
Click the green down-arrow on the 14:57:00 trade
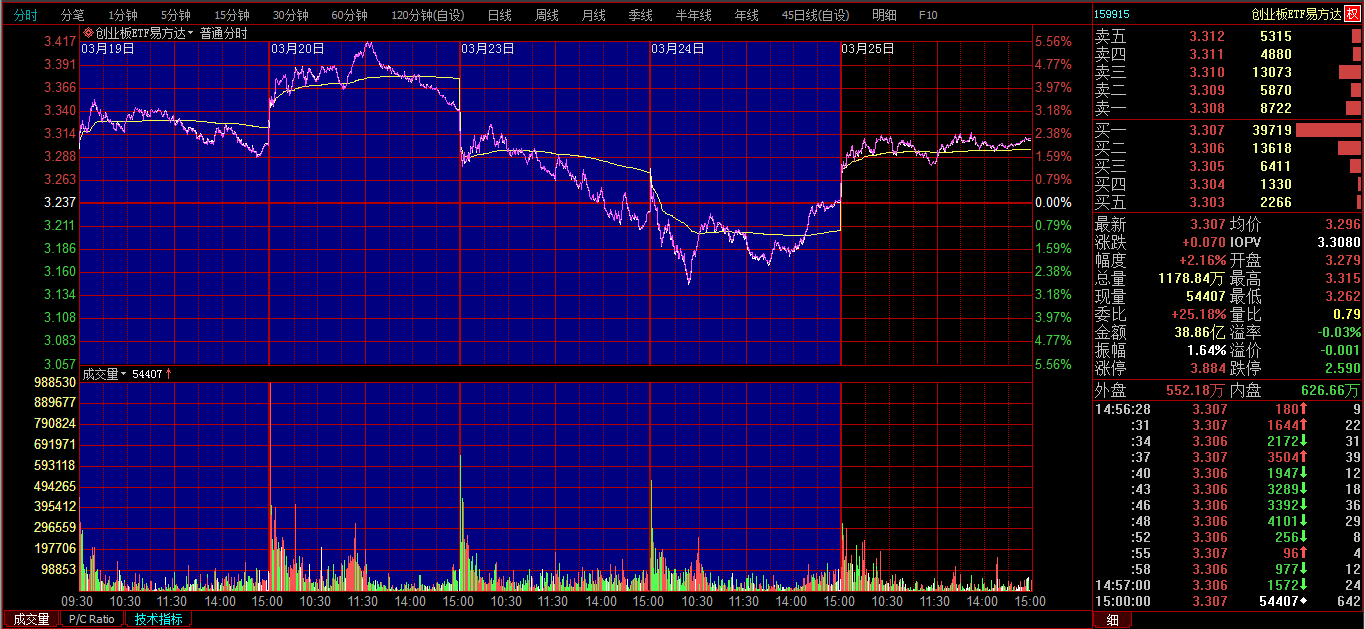click(x=1303, y=585)
